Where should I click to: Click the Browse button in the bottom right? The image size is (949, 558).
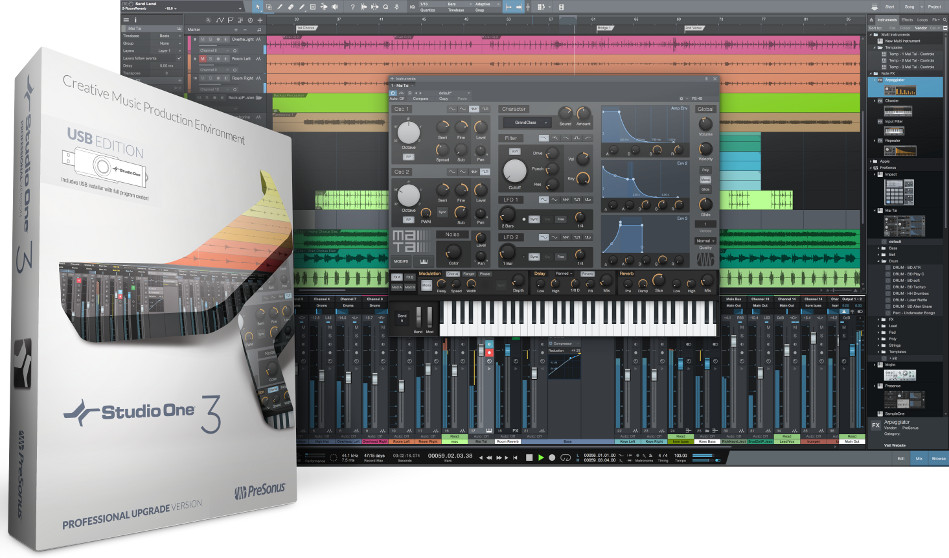(x=938, y=459)
